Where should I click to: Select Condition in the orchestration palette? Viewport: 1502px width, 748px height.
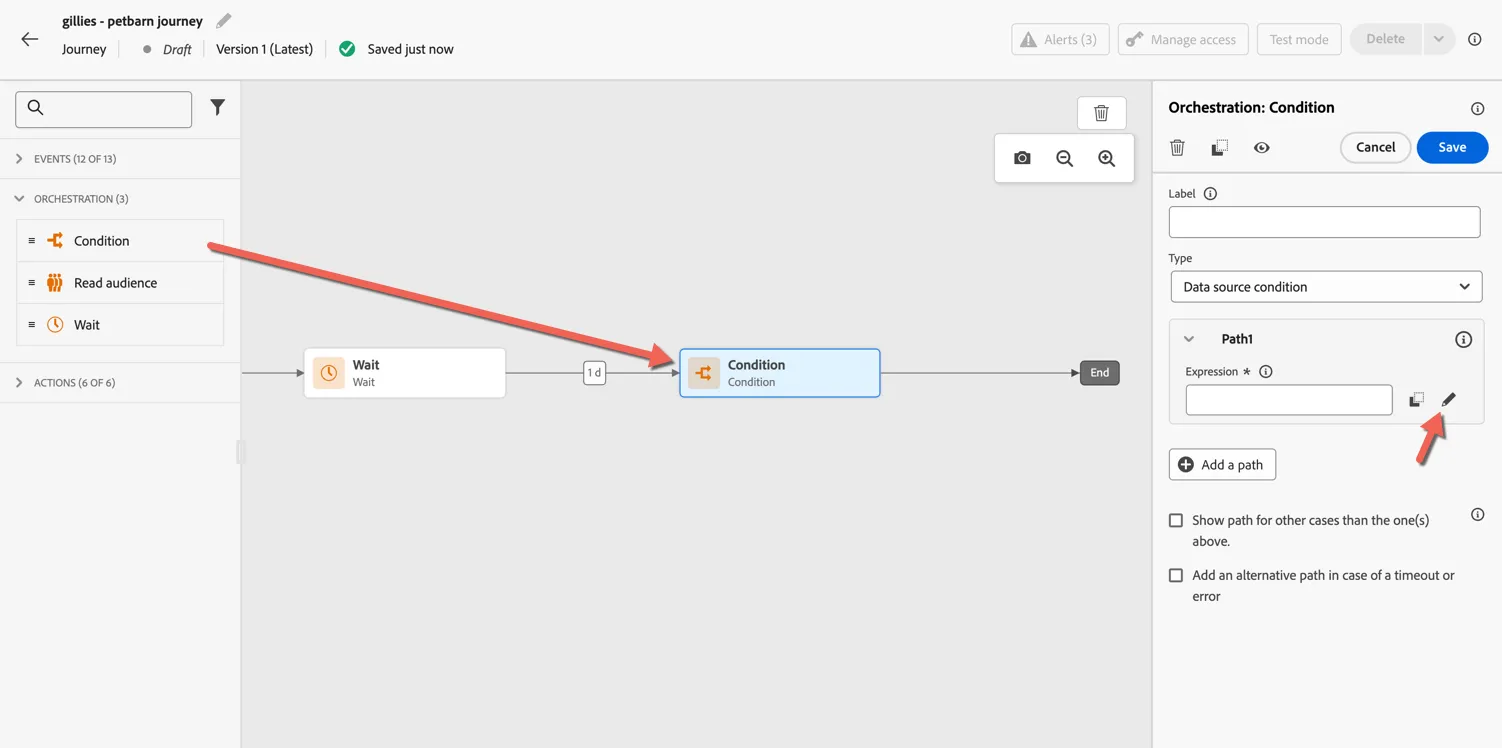120,241
